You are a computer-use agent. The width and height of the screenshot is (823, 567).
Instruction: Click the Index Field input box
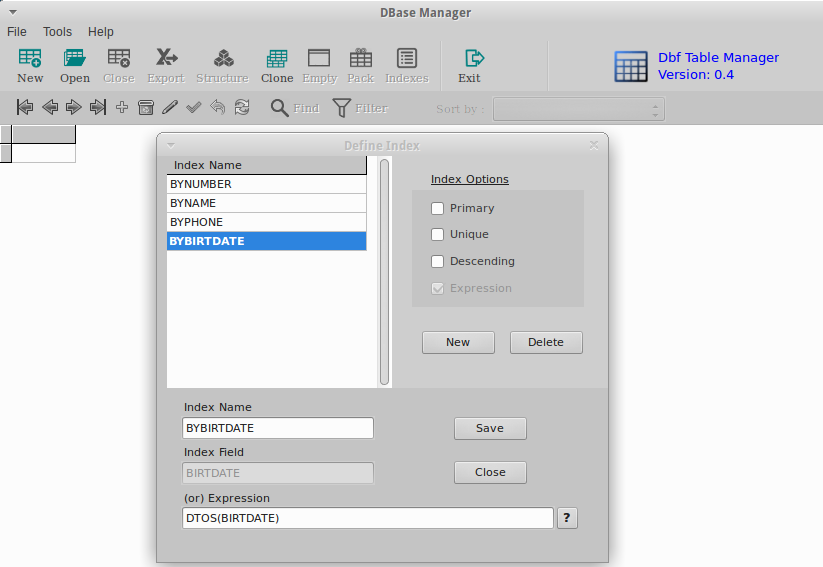coord(278,473)
